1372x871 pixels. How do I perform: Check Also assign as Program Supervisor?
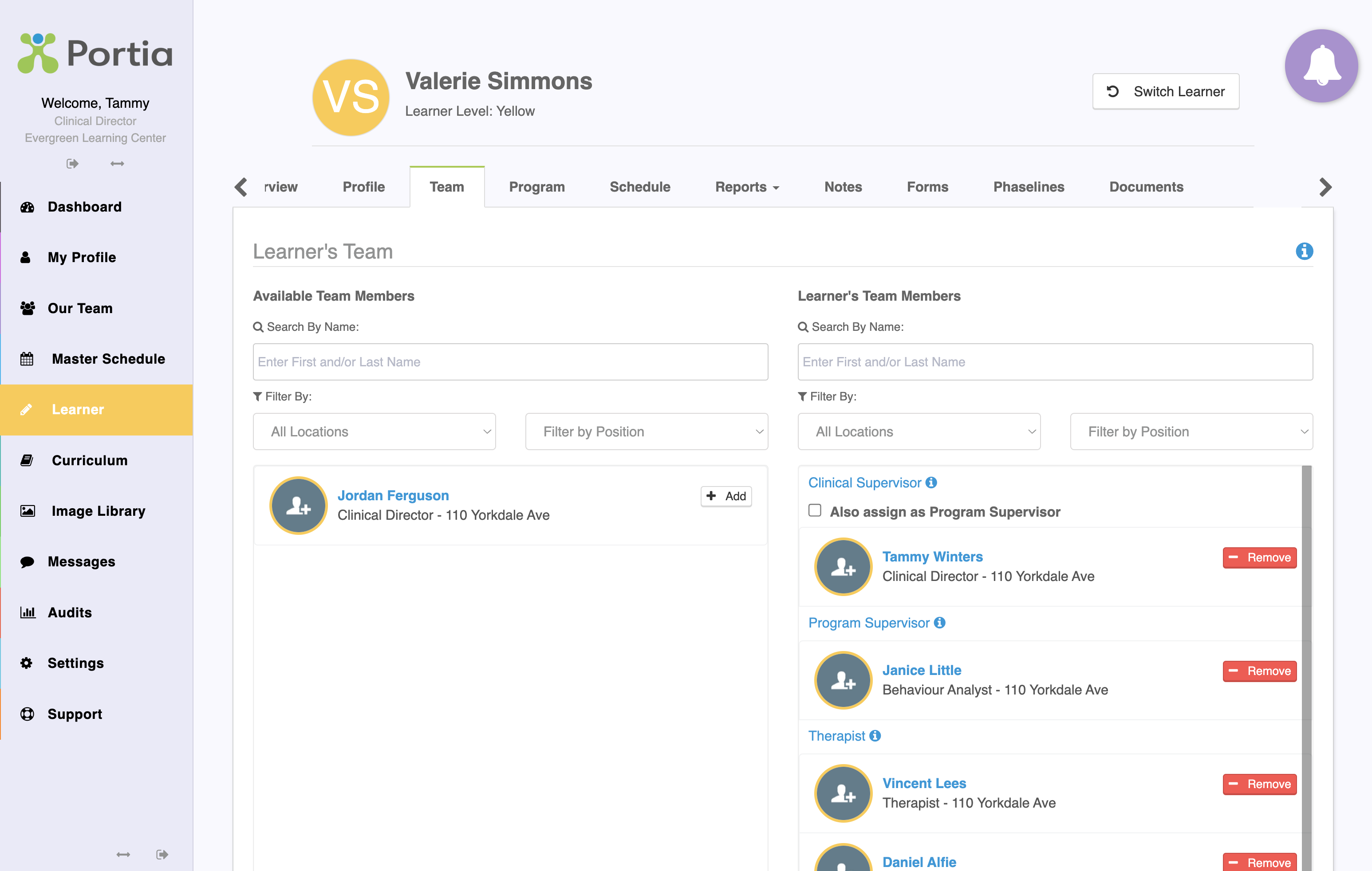[x=815, y=510]
